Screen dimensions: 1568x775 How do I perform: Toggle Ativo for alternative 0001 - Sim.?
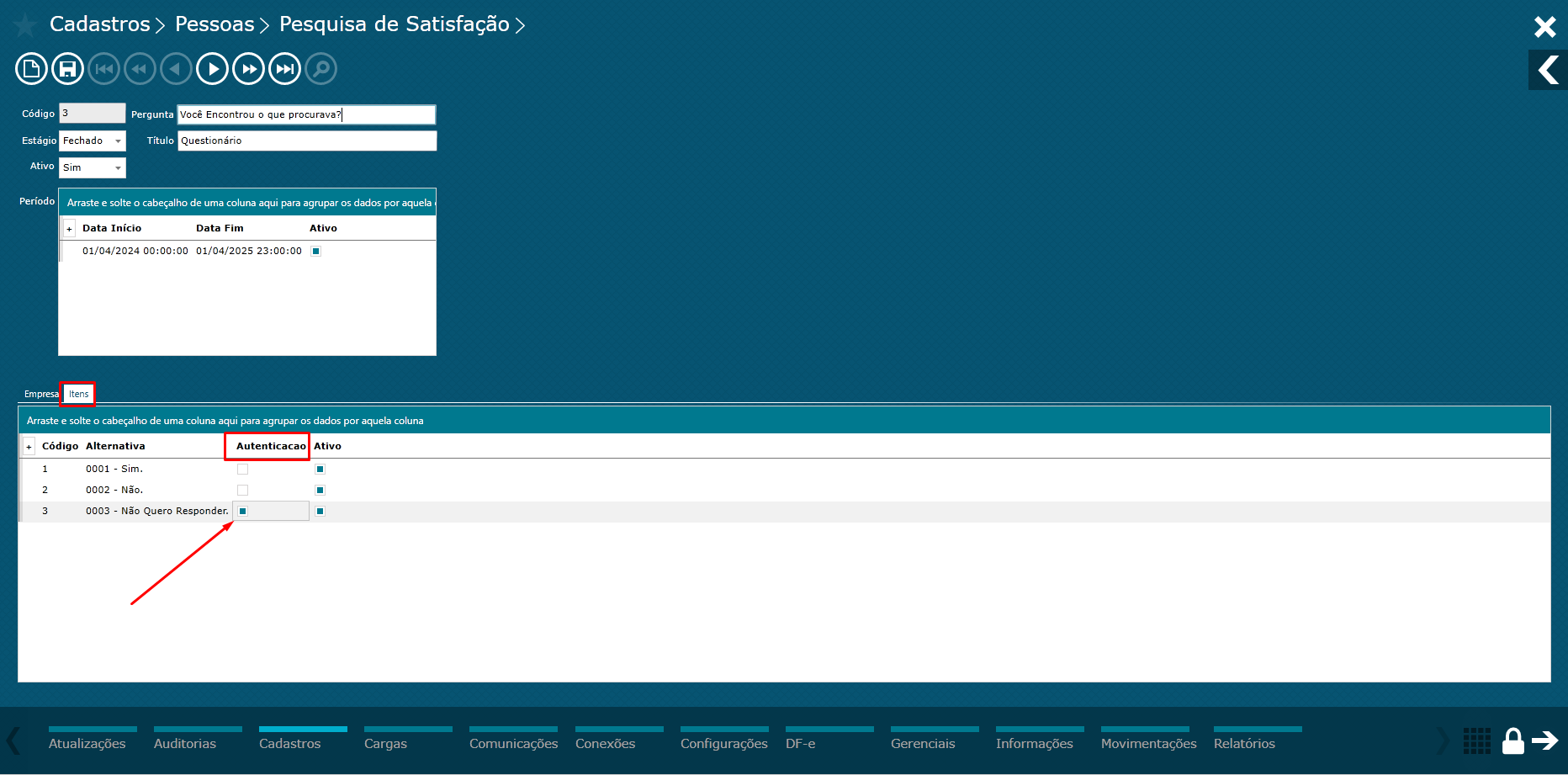tap(320, 470)
